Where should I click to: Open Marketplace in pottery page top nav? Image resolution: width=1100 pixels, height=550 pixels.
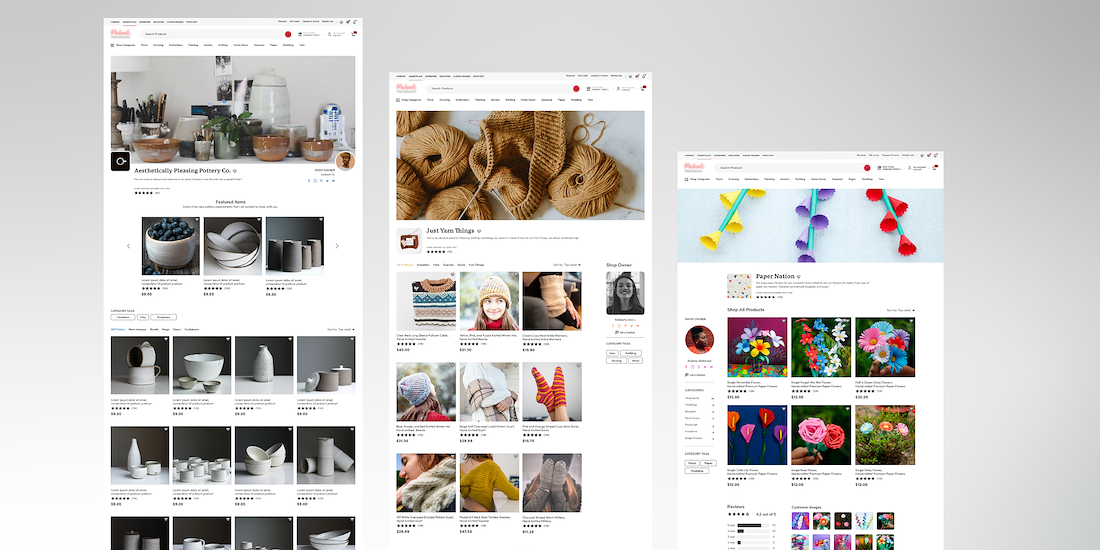tap(130, 22)
